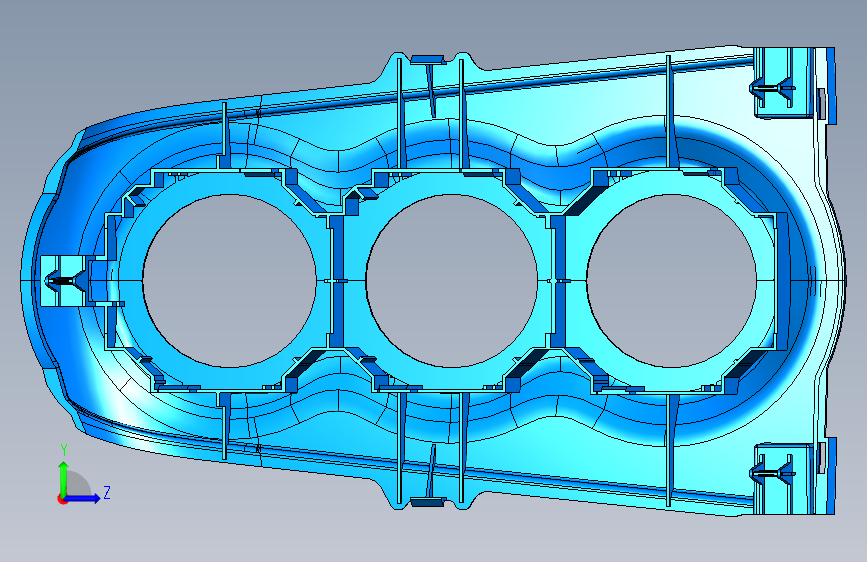Screen dimensions: 867x562
Task: Select the screw boss at the left end
Action: tap(62, 281)
